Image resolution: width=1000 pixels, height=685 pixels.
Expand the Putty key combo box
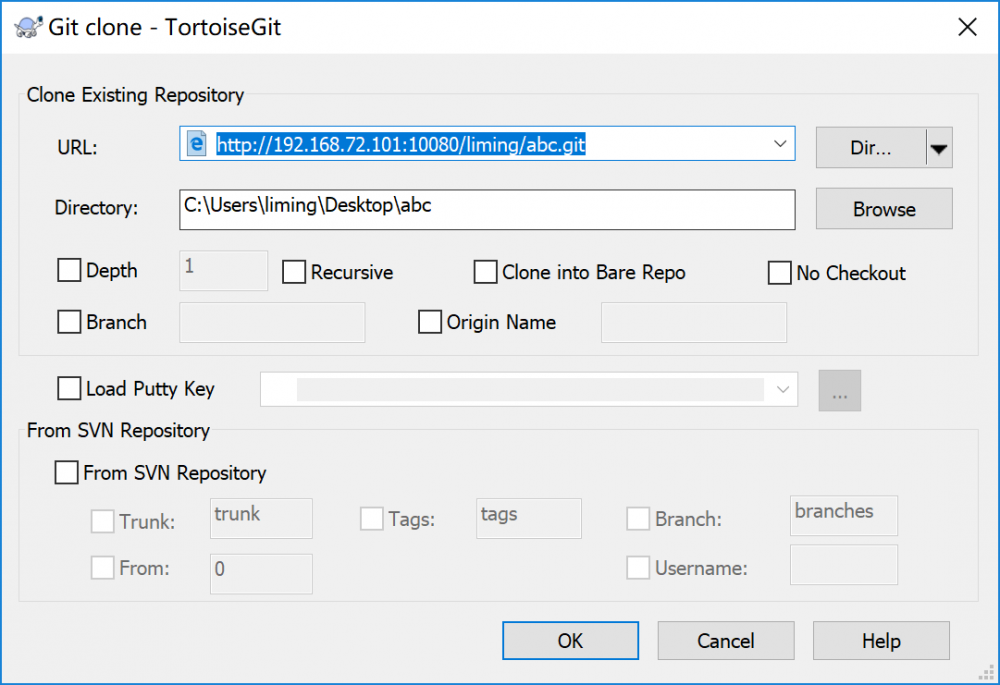pos(782,389)
